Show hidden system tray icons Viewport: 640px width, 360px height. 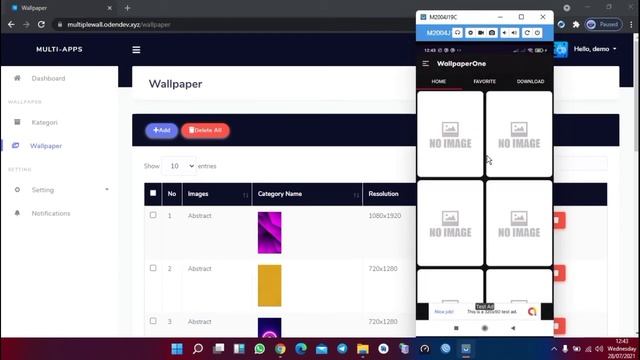pos(554,349)
